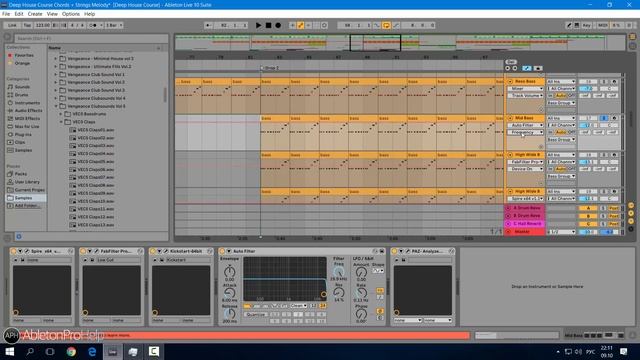Image resolution: width=640 pixels, height=360 pixels.
Task: Toggle Spire device activator
Action: click(13, 251)
